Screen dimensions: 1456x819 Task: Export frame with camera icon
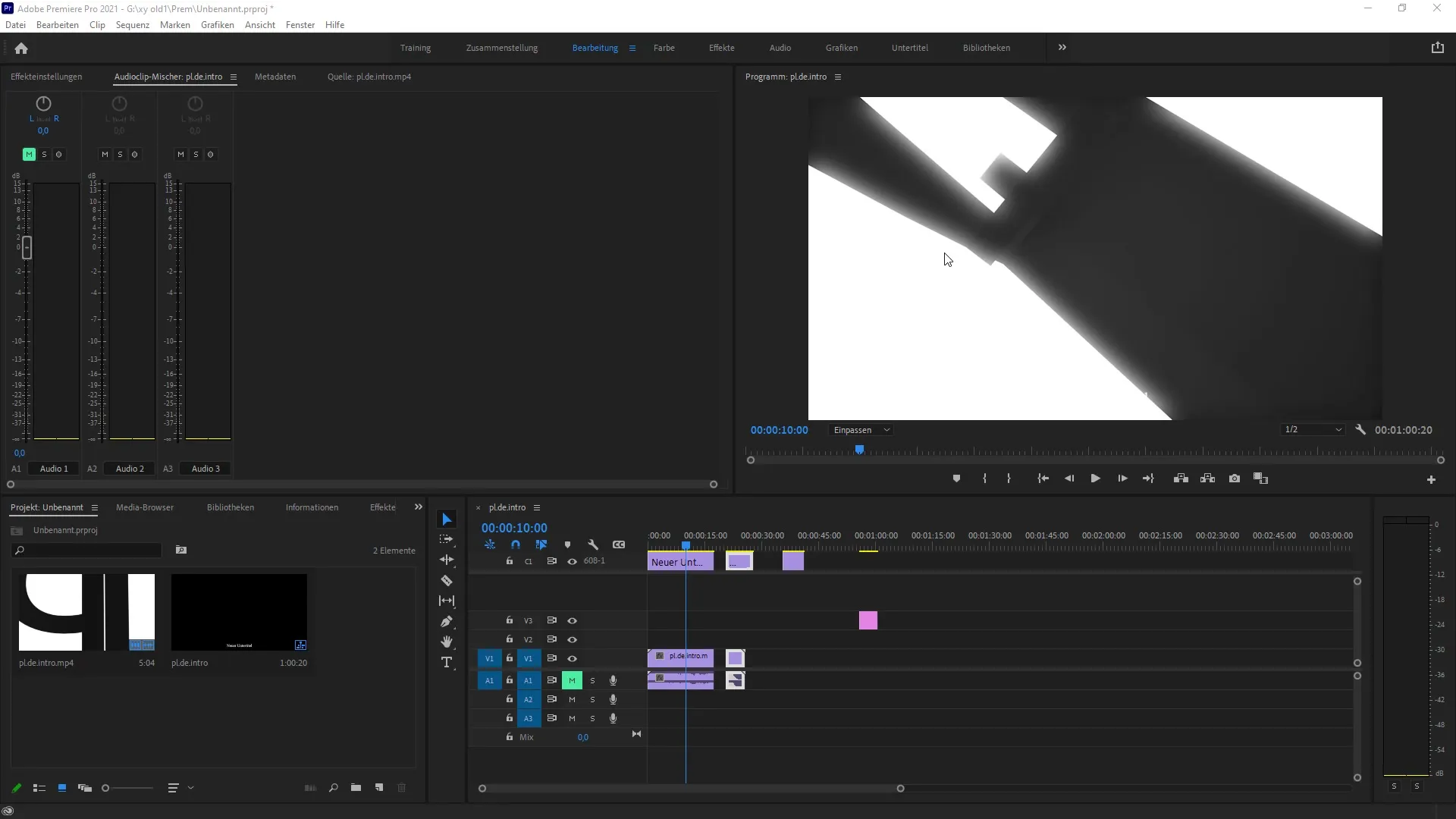pyautogui.click(x=1235, y=479)
